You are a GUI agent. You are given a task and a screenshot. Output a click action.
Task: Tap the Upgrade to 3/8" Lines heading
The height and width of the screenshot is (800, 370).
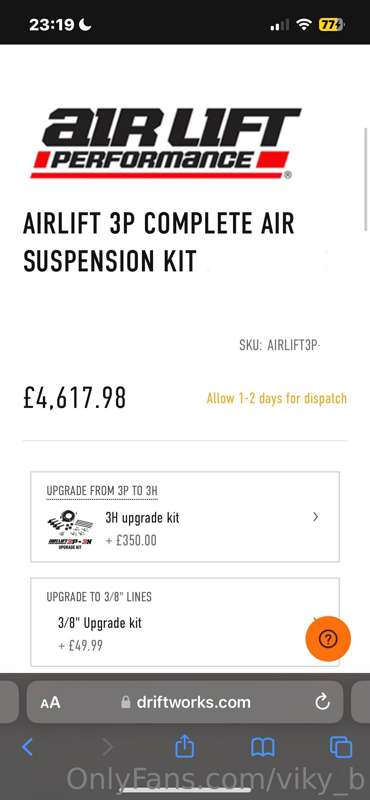99,596
